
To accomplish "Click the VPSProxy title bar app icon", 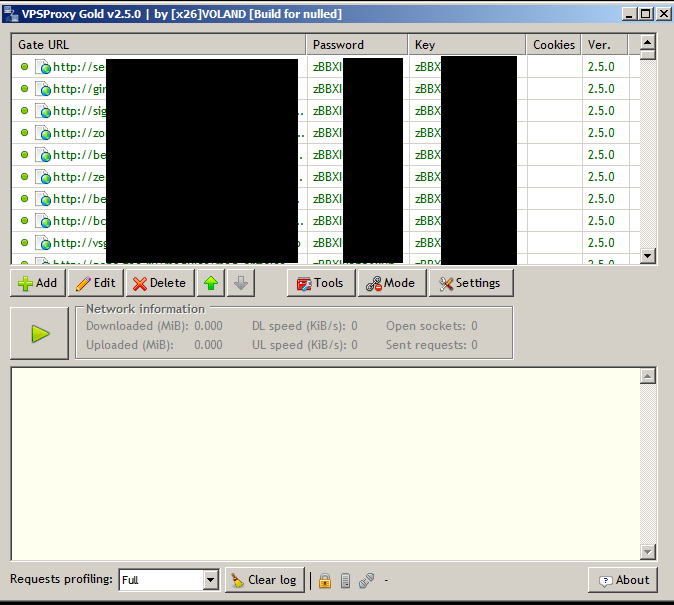I will tap(11, 14).
